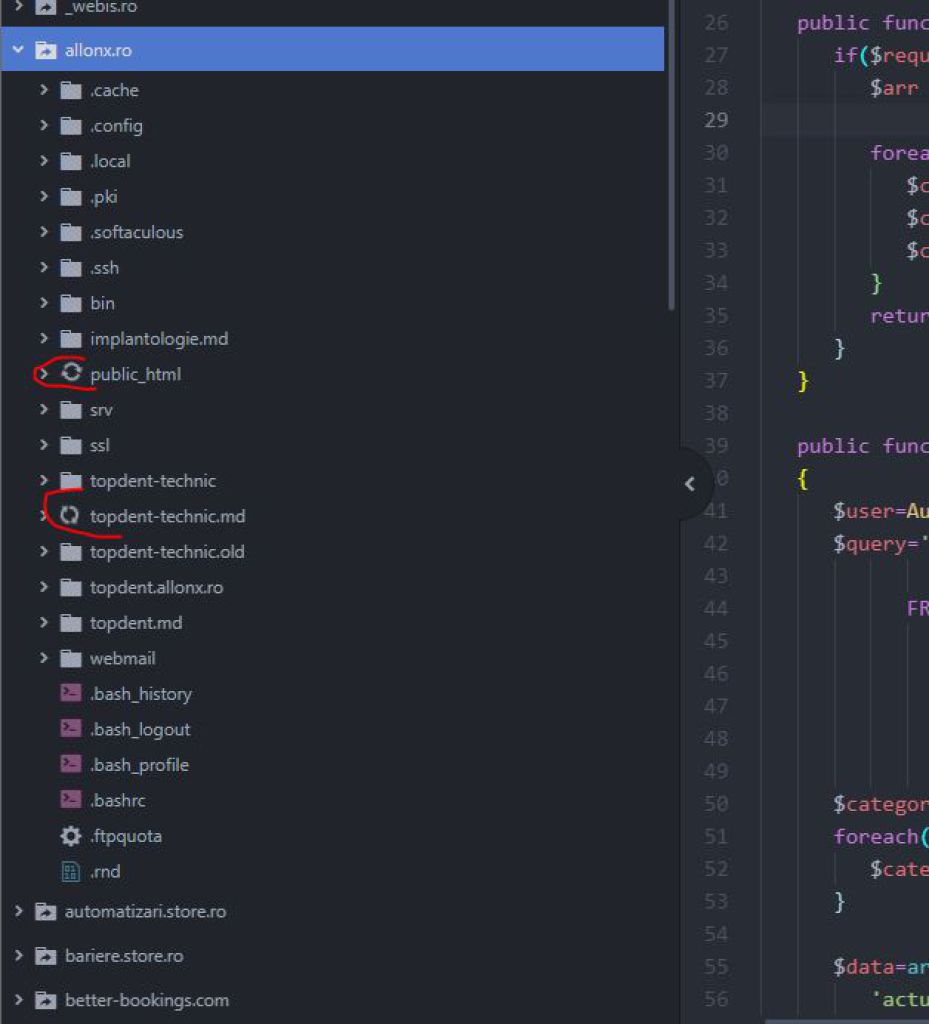Click the webmail folder icon

[71, 658]
